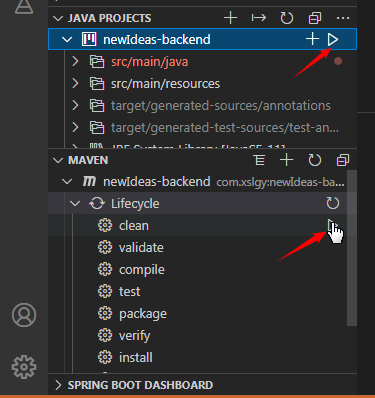Click the Maven panel vertical scrollbar

click(x=352, y=248)
